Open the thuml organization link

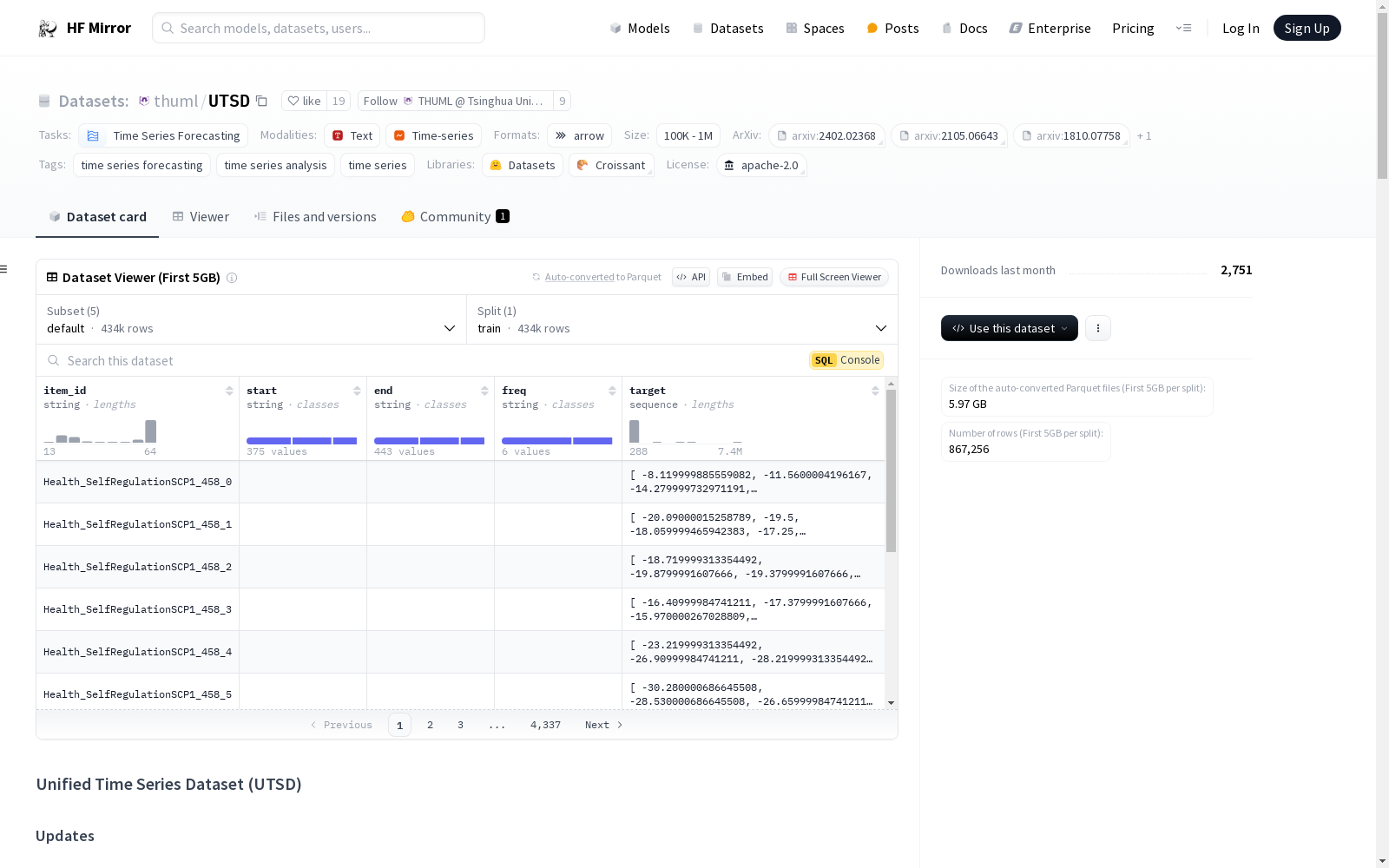click(x=176, y=101)
